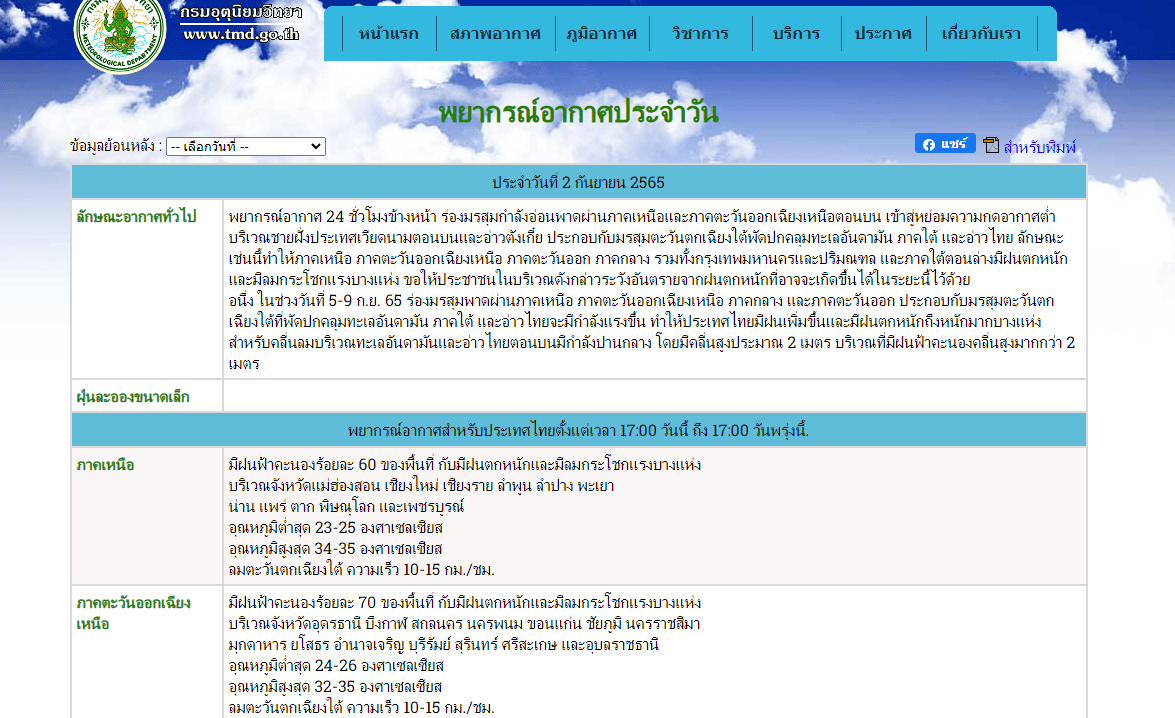This screenshot has width=1175, height=718.
Task: Click the www.tmd.go.th site address
Action: [241, 33]
